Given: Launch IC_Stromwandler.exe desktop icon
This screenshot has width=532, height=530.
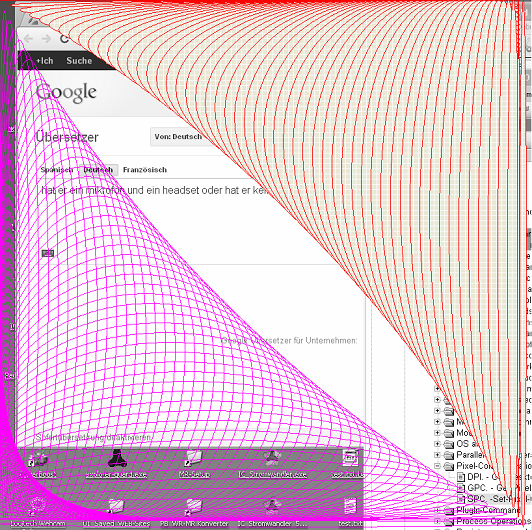Looking at the screenshot, I should tap(273, 464).
